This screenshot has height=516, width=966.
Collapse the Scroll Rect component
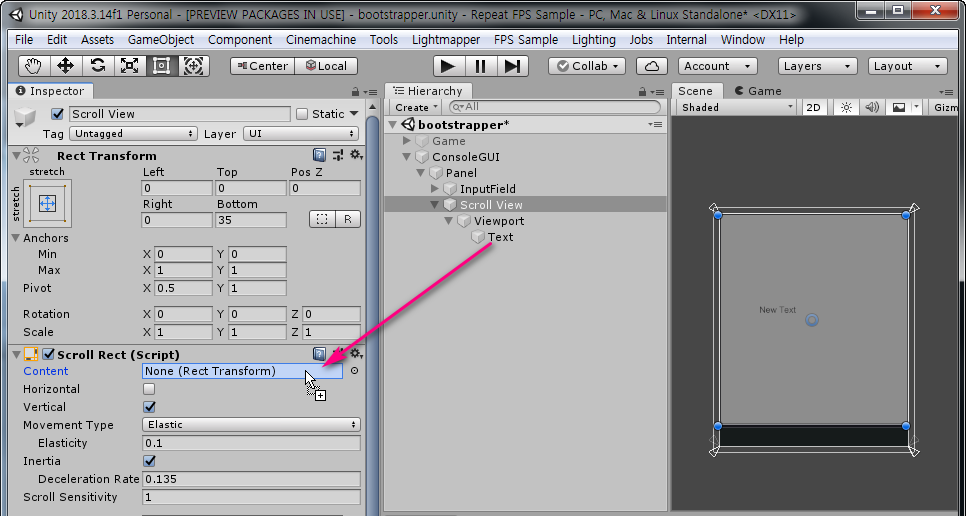point(17,355)
